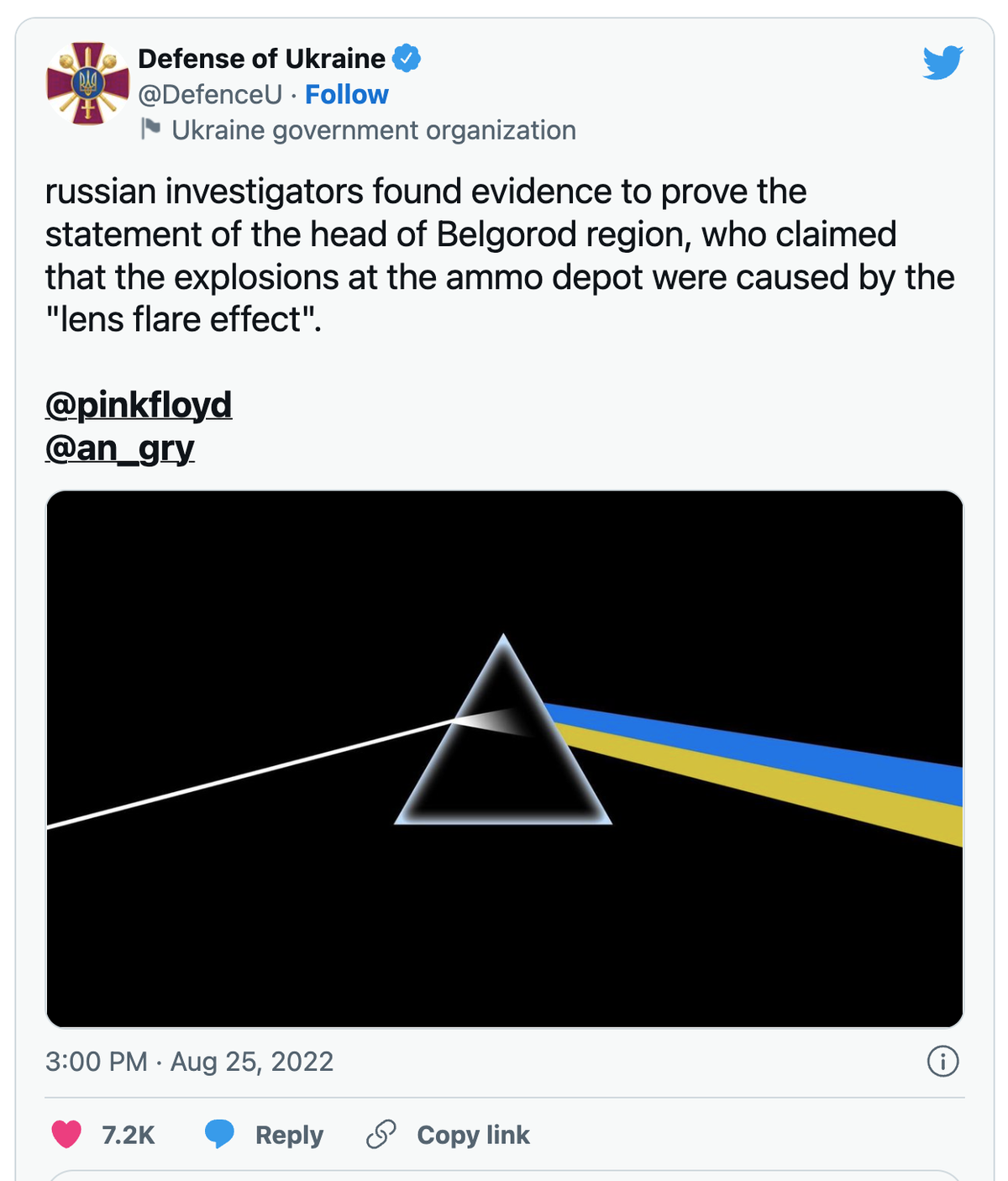Click the chain link icon
This screenshot has height=1181, width=1008.
(x=381, y=1135)
